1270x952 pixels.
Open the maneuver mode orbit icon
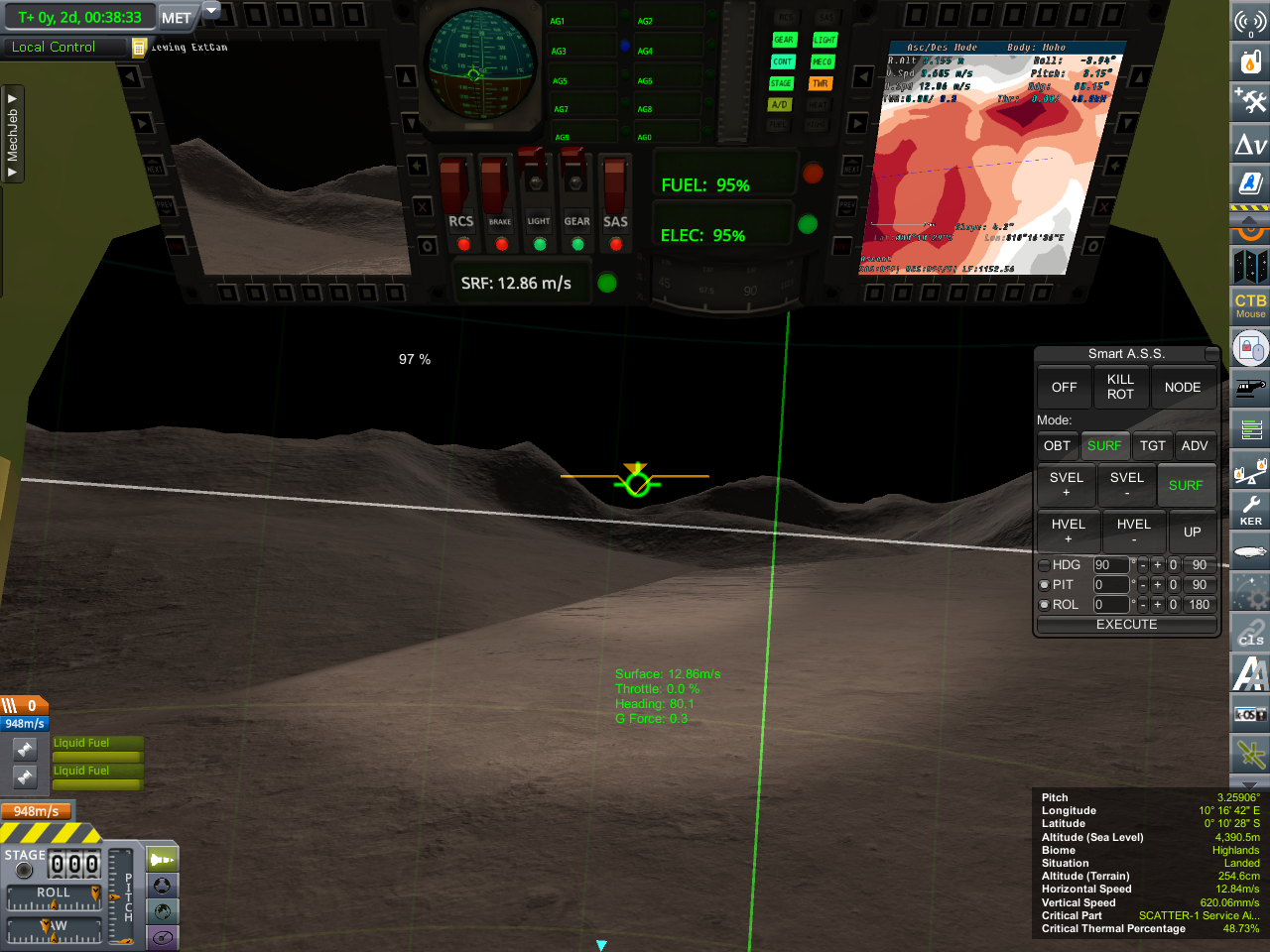click(x=162, y=937)
